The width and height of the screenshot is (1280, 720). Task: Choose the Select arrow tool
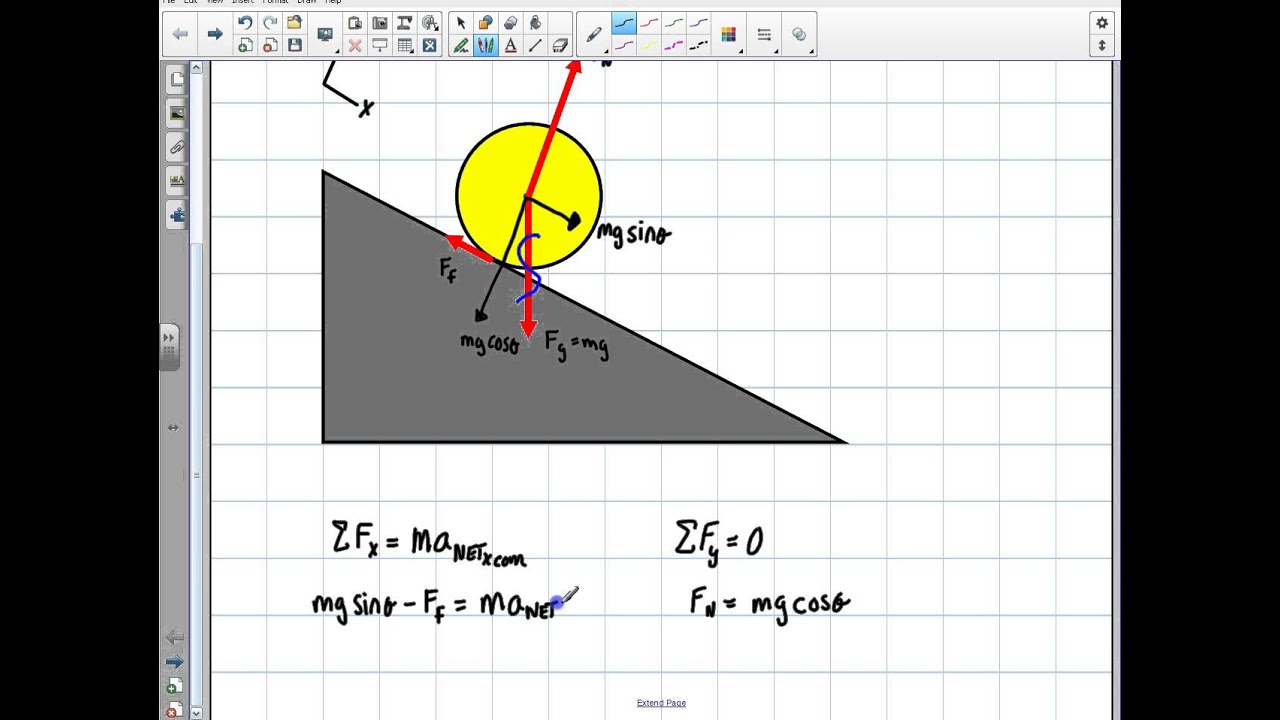pos(461,23)
